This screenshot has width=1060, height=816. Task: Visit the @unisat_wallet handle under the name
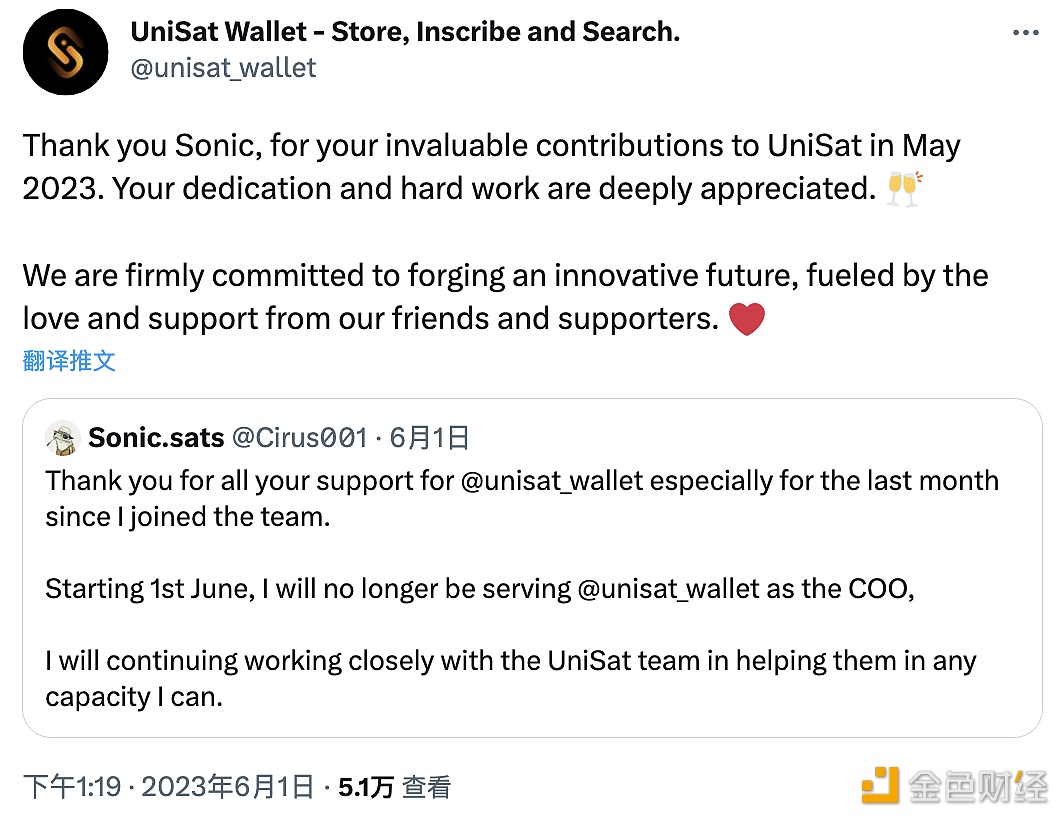pyautogui.click(x=223, y=67)
